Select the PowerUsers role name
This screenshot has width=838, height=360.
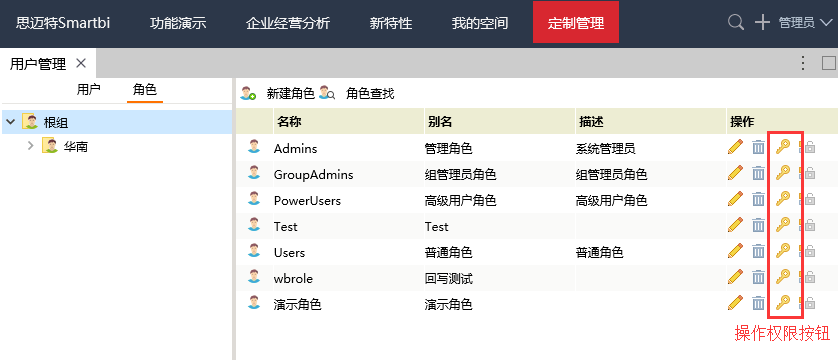tap(307, 201)
